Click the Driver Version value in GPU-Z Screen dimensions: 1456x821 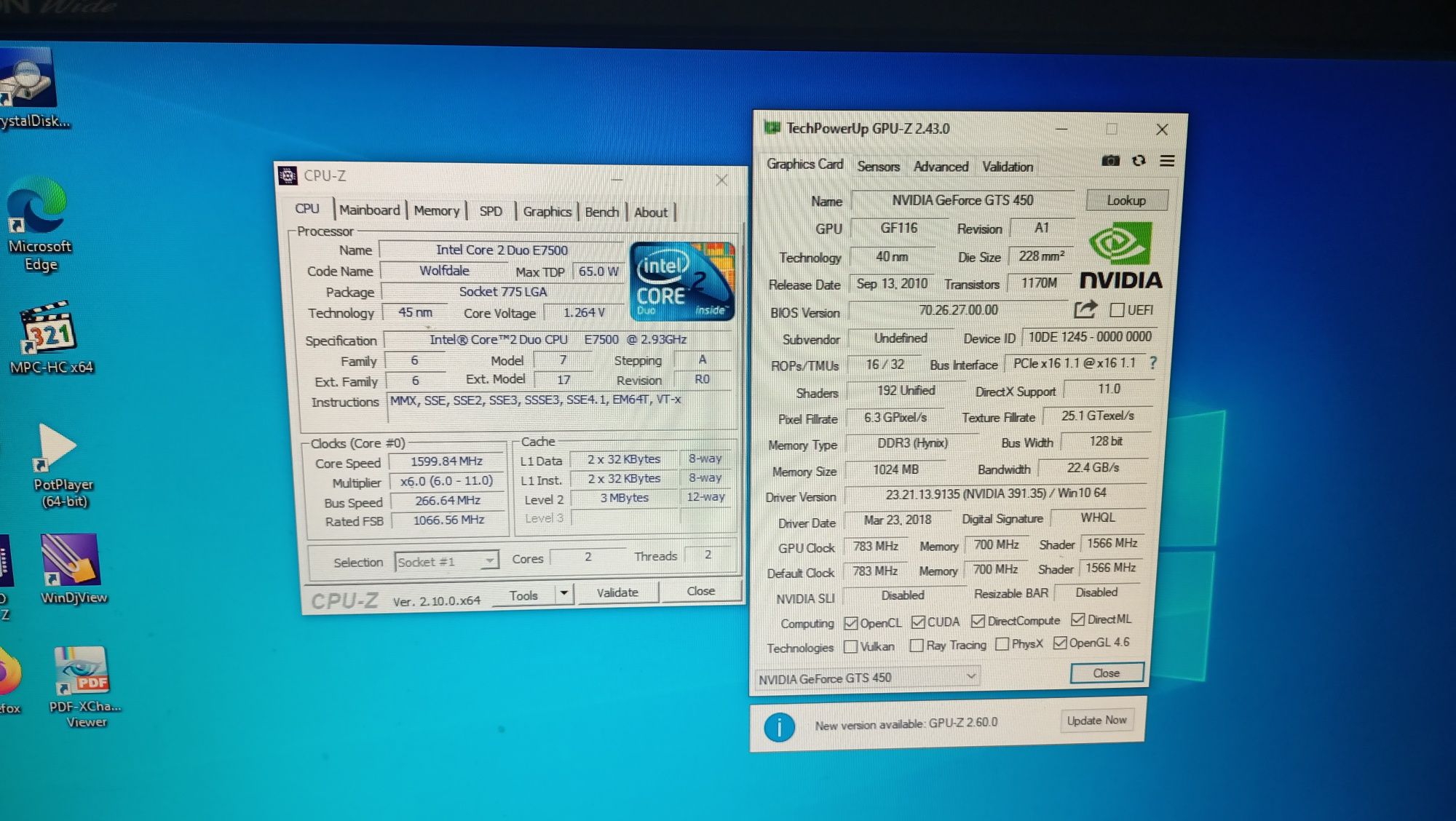(x=996, y=493)
